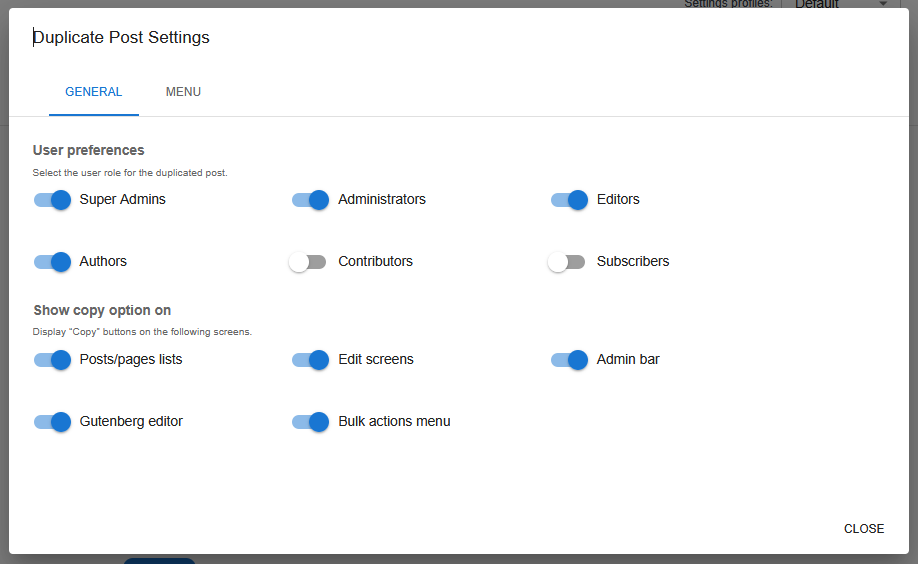Turn off the Editors toggle

(569, 200)
